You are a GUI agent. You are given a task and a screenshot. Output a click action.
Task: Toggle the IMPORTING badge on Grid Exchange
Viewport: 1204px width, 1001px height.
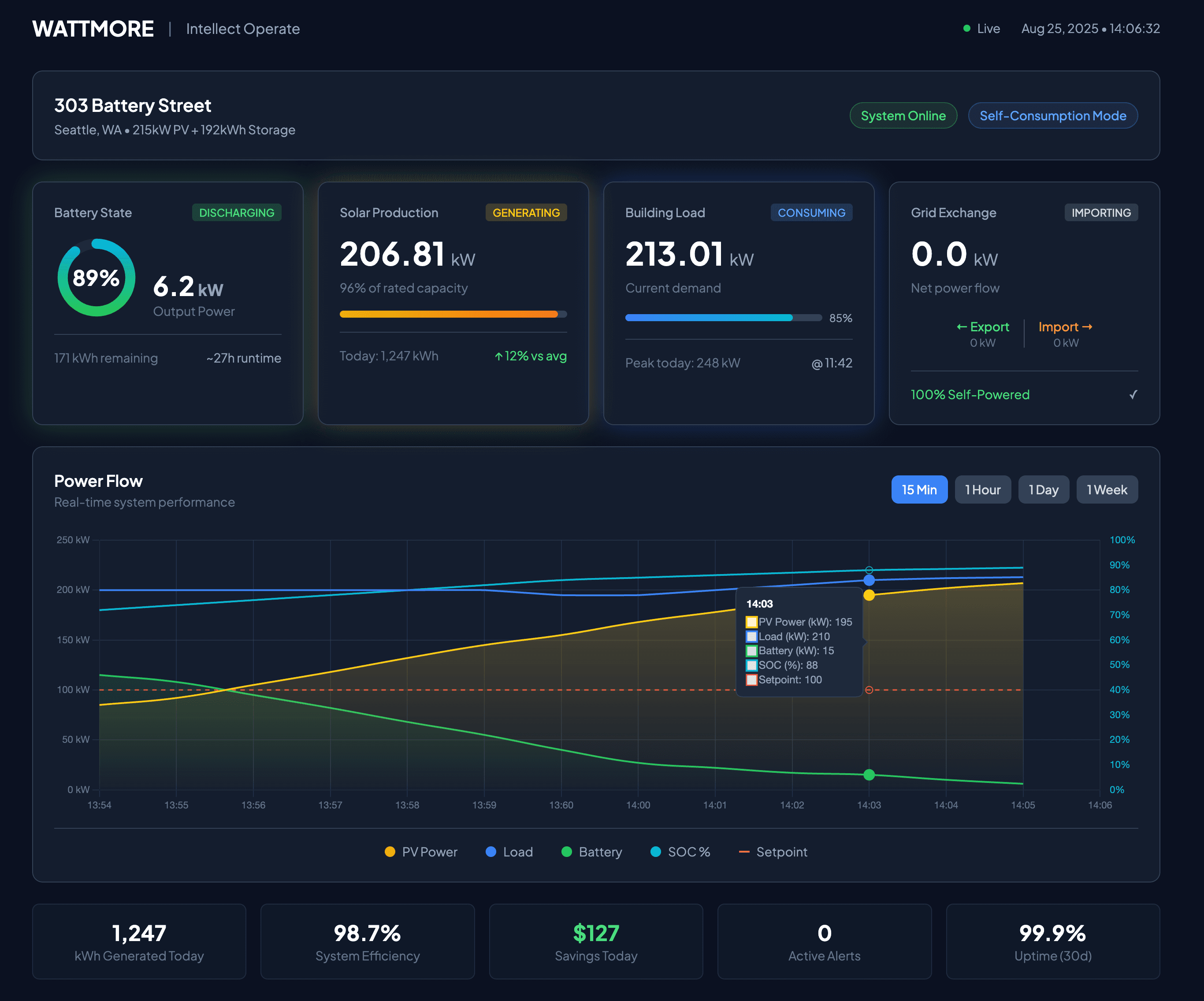[1101, 212]
